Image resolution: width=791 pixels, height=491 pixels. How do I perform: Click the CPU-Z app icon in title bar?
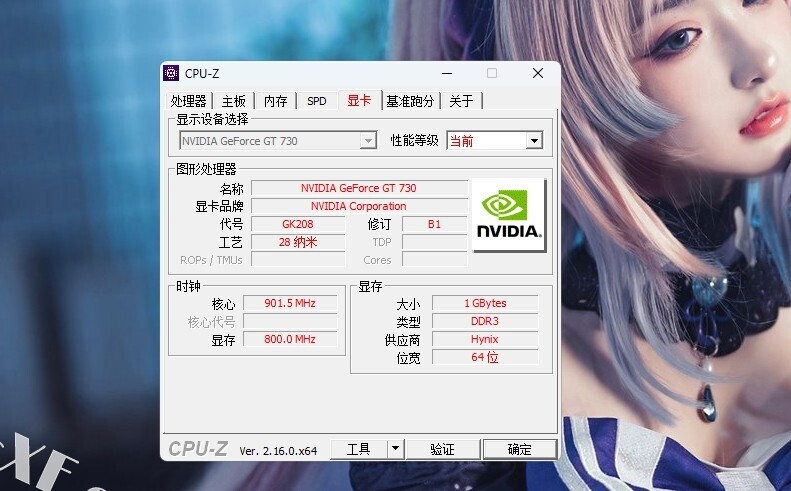coord(172,74)
